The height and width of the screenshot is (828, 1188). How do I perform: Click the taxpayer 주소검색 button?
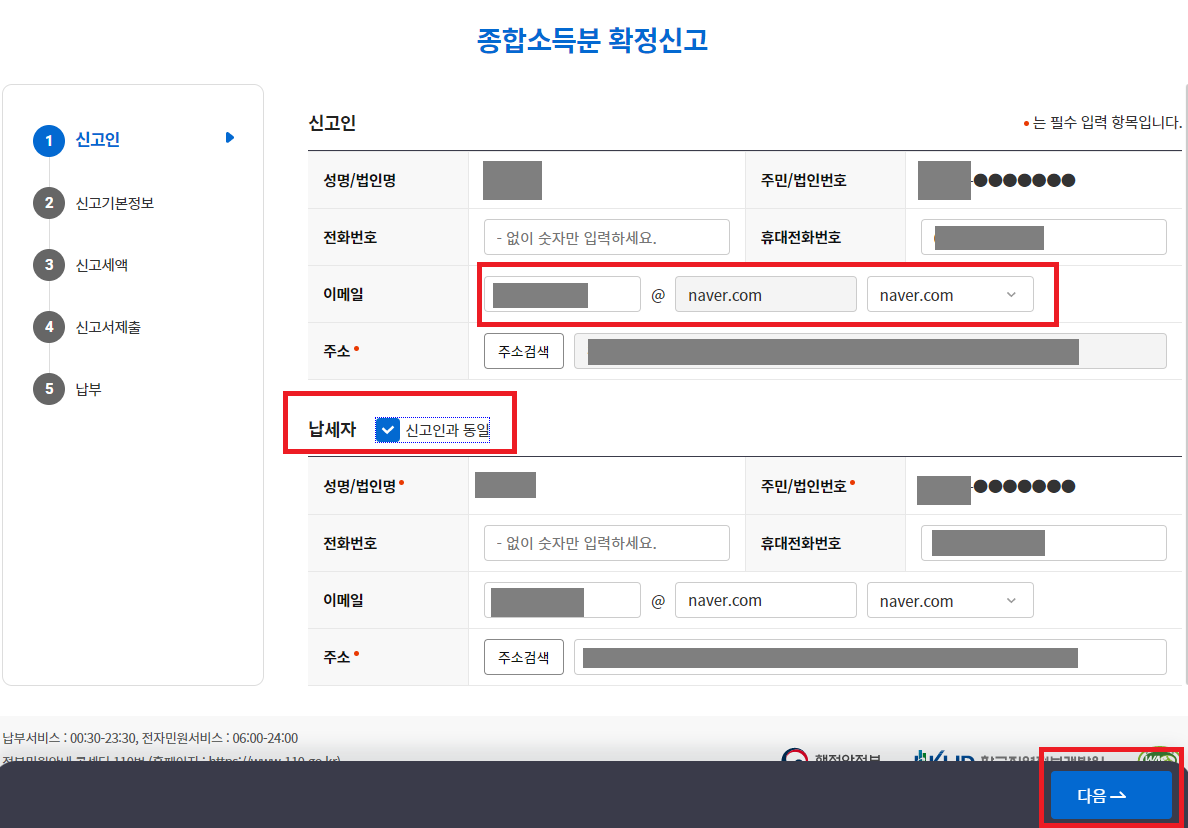click(x=523, y=657)
